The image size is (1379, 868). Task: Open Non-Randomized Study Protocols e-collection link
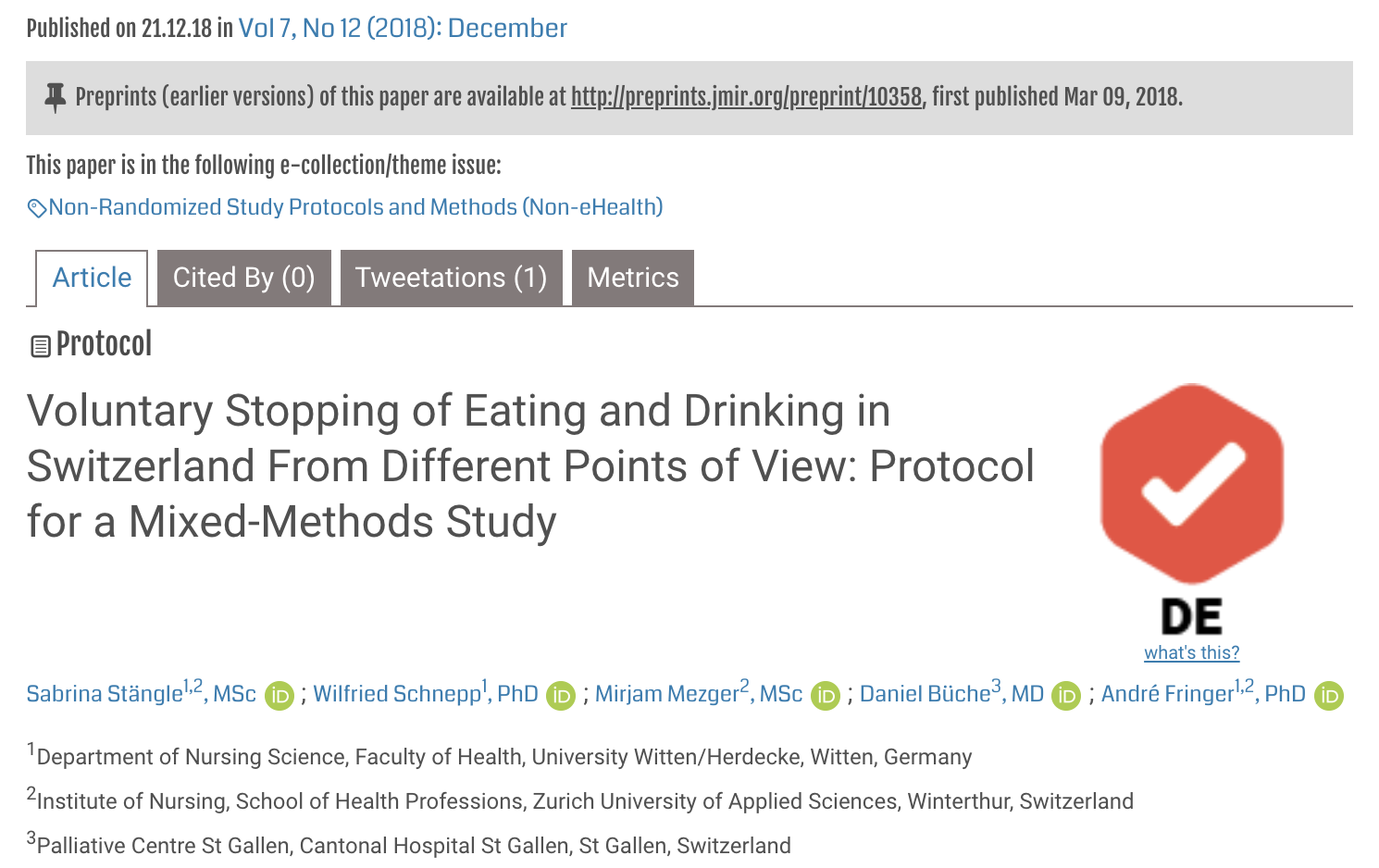pyautogui.click(x=356, y=207)
